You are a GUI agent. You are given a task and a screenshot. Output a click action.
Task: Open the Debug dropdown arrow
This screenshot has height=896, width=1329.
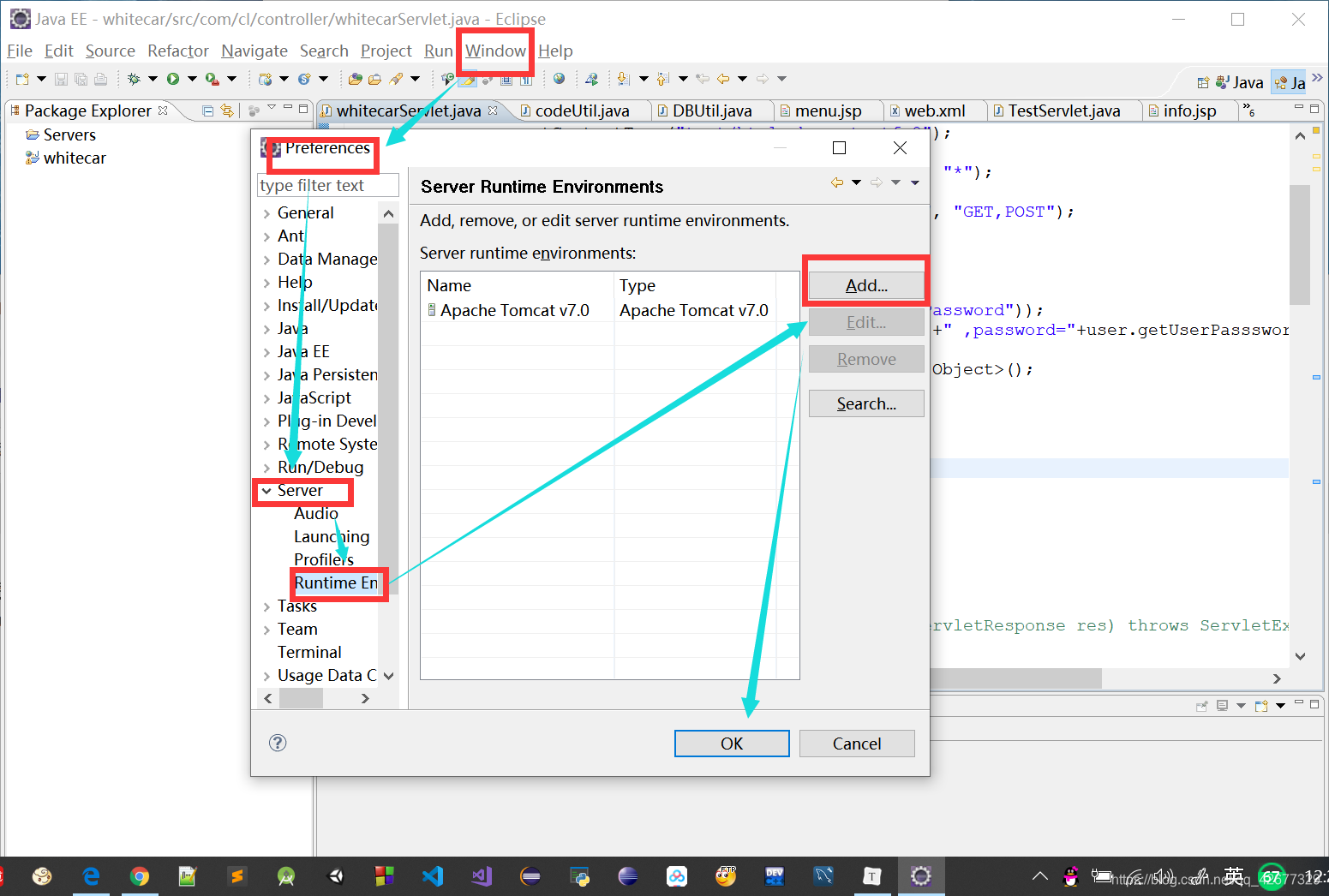pos(153,79)
